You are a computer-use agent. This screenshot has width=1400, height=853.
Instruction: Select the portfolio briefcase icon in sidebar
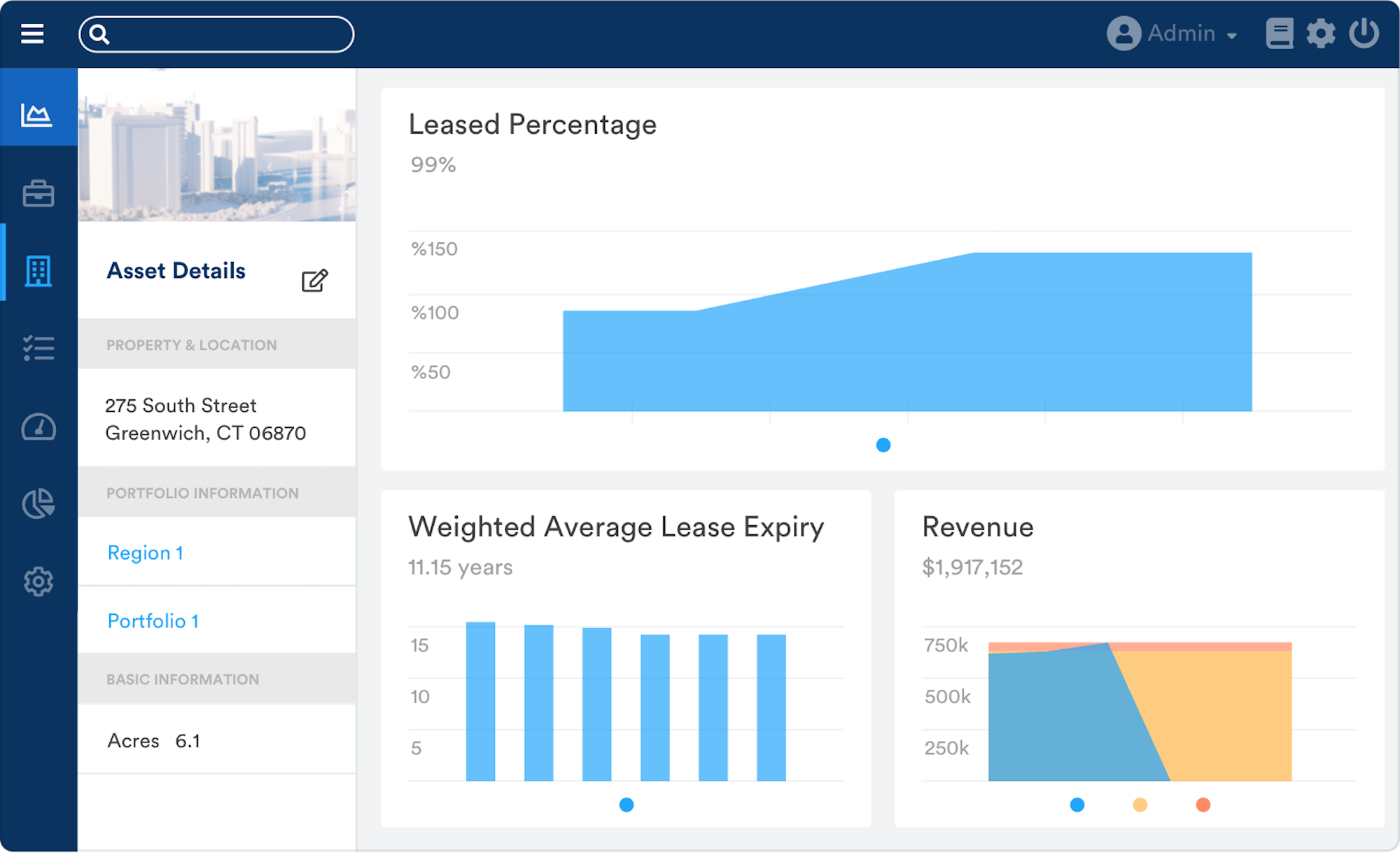point(38,194)
